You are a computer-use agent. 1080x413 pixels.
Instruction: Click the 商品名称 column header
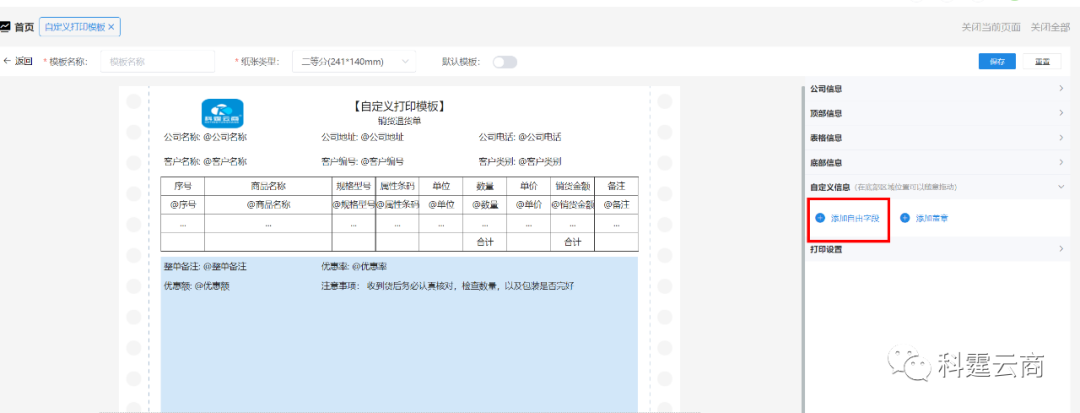click(268, 186)
